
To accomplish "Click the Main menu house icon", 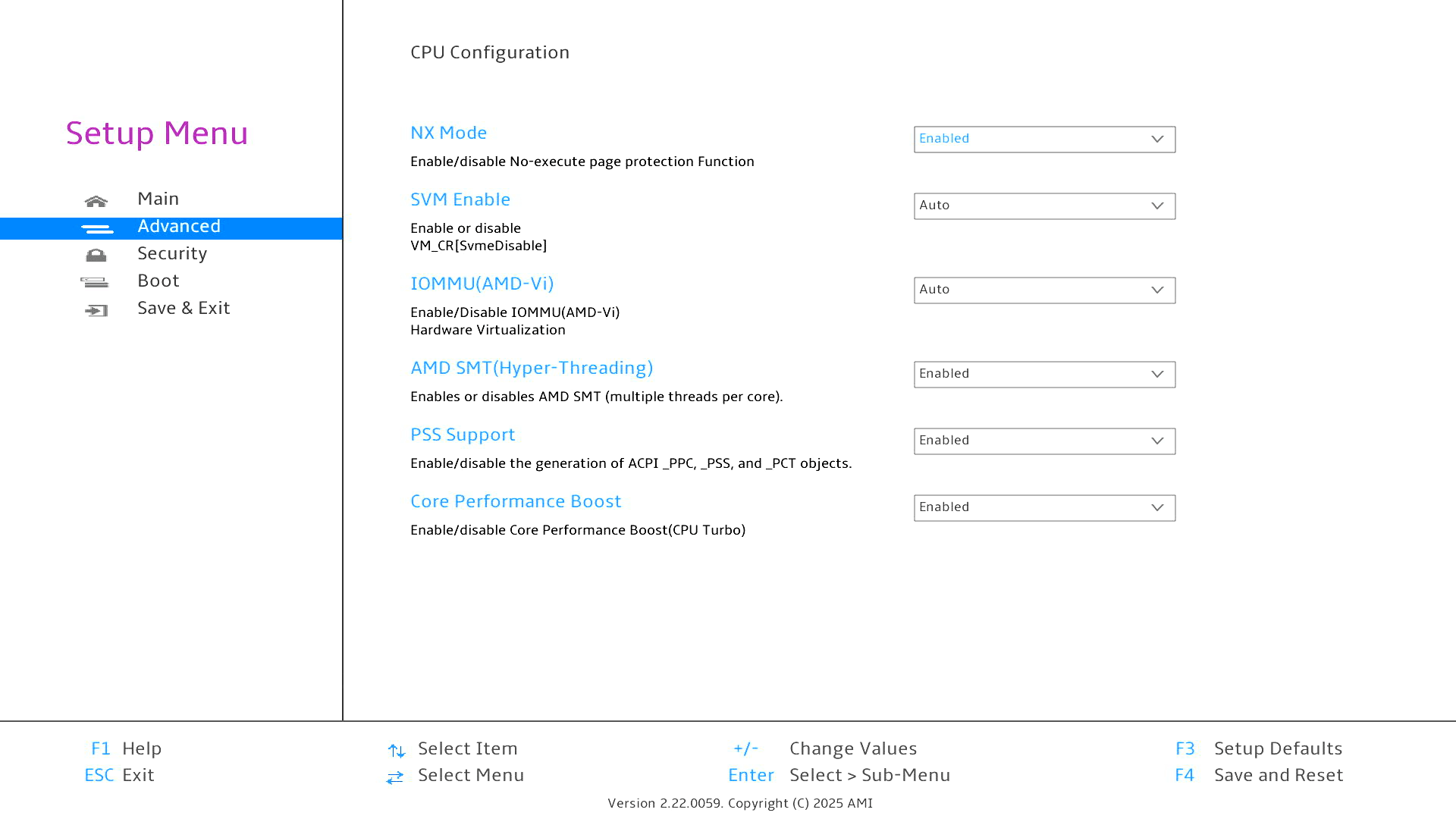I will (x=96, y=201).
